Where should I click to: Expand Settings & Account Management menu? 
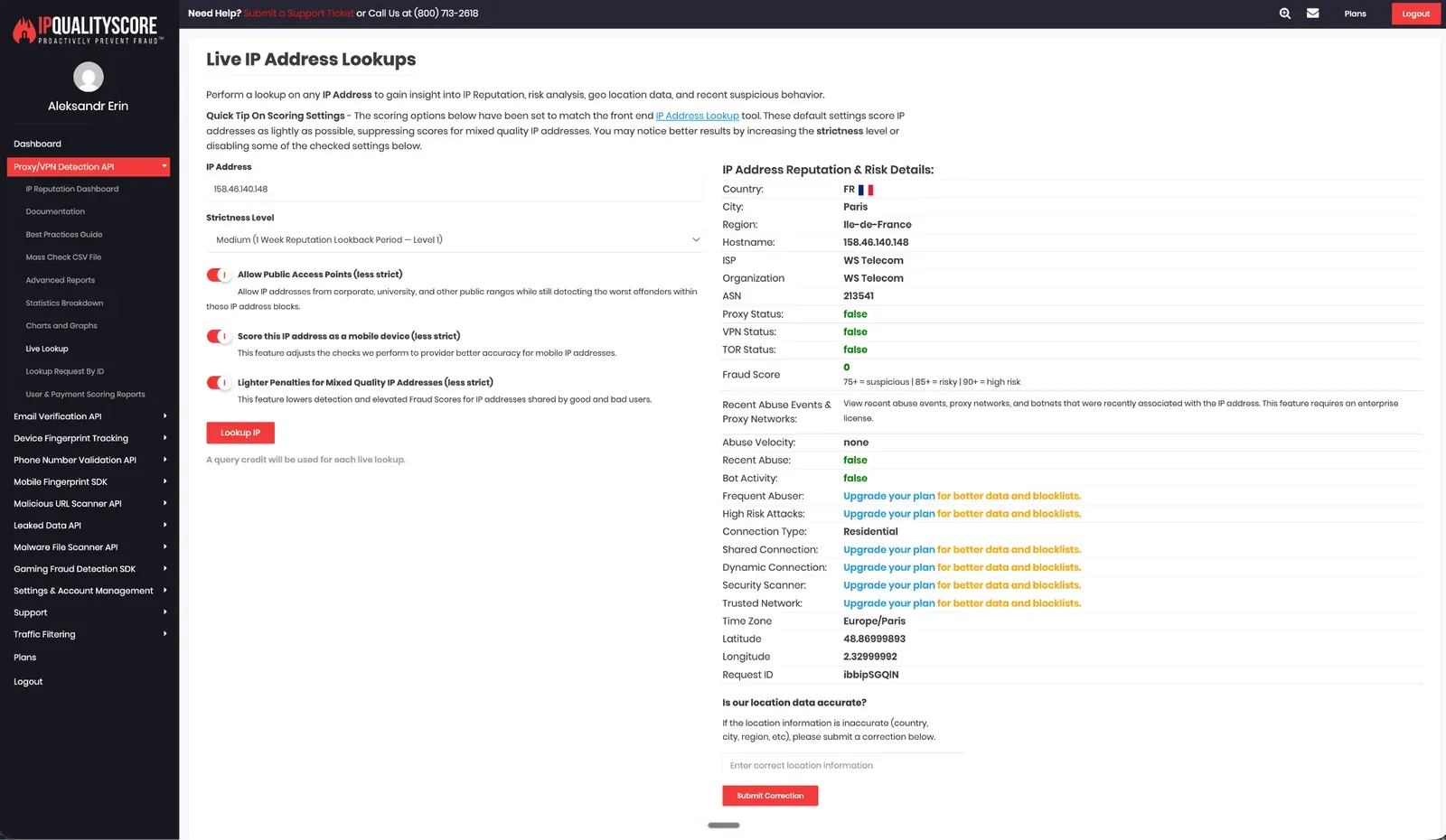[89, 591]
